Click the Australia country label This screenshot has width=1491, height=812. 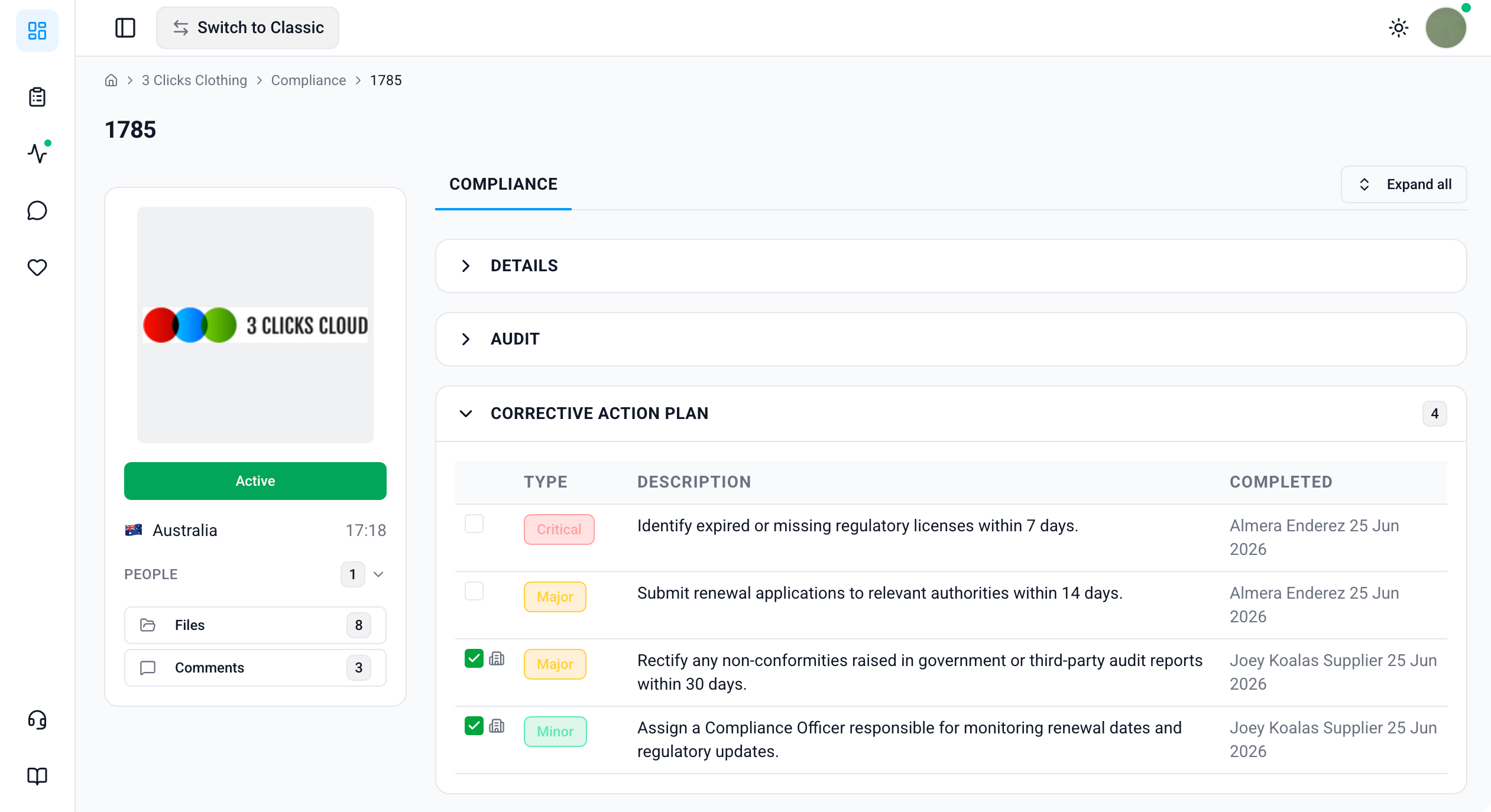[185, 531]
